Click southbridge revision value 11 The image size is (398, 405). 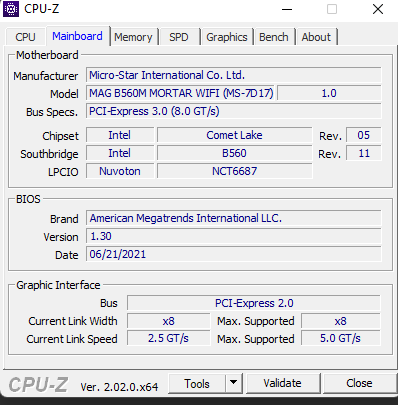[x=364, y=153]
